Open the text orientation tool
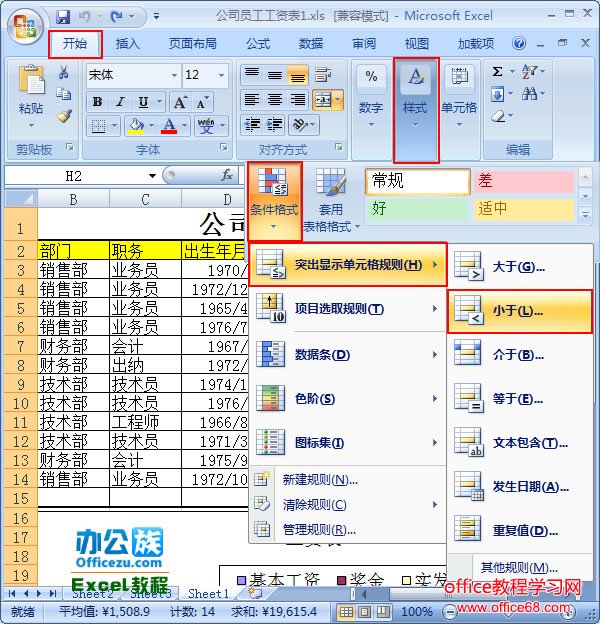 (x=300, y=125)
